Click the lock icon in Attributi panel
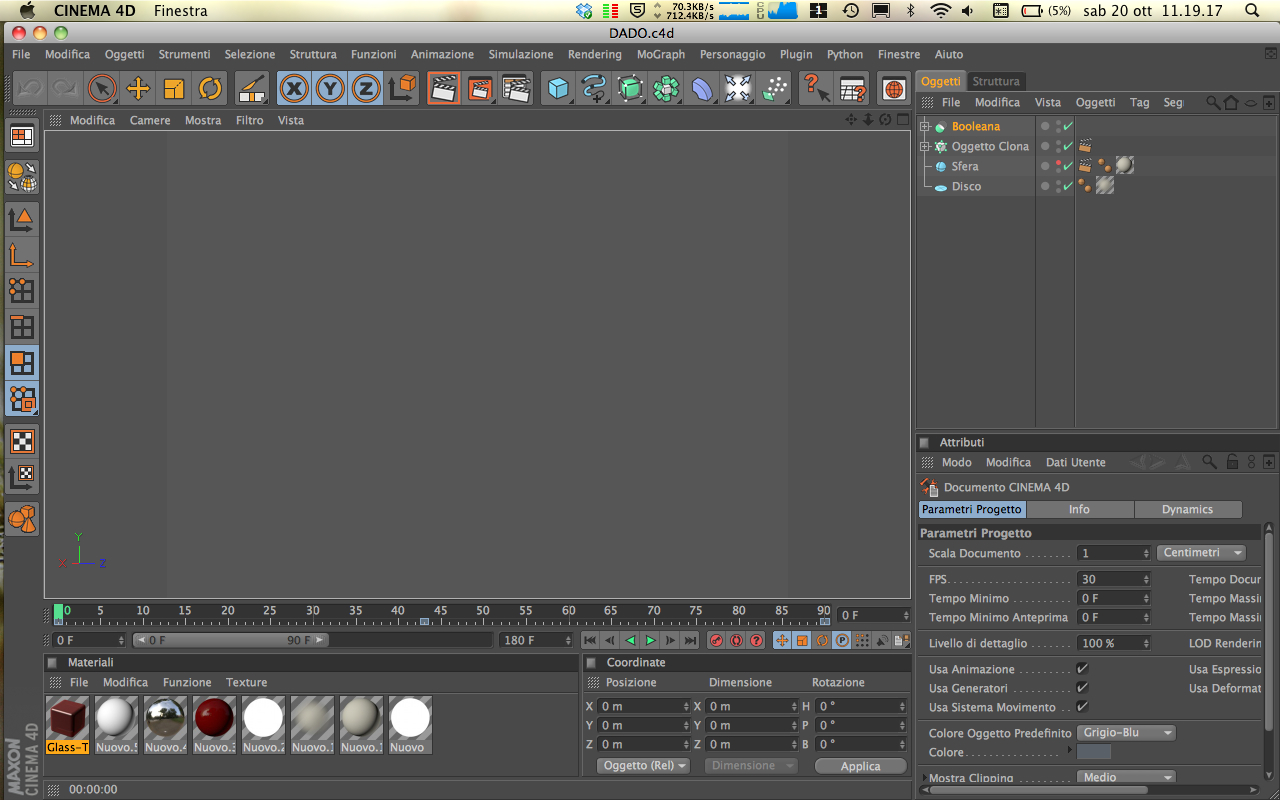 click(1232, 462)
